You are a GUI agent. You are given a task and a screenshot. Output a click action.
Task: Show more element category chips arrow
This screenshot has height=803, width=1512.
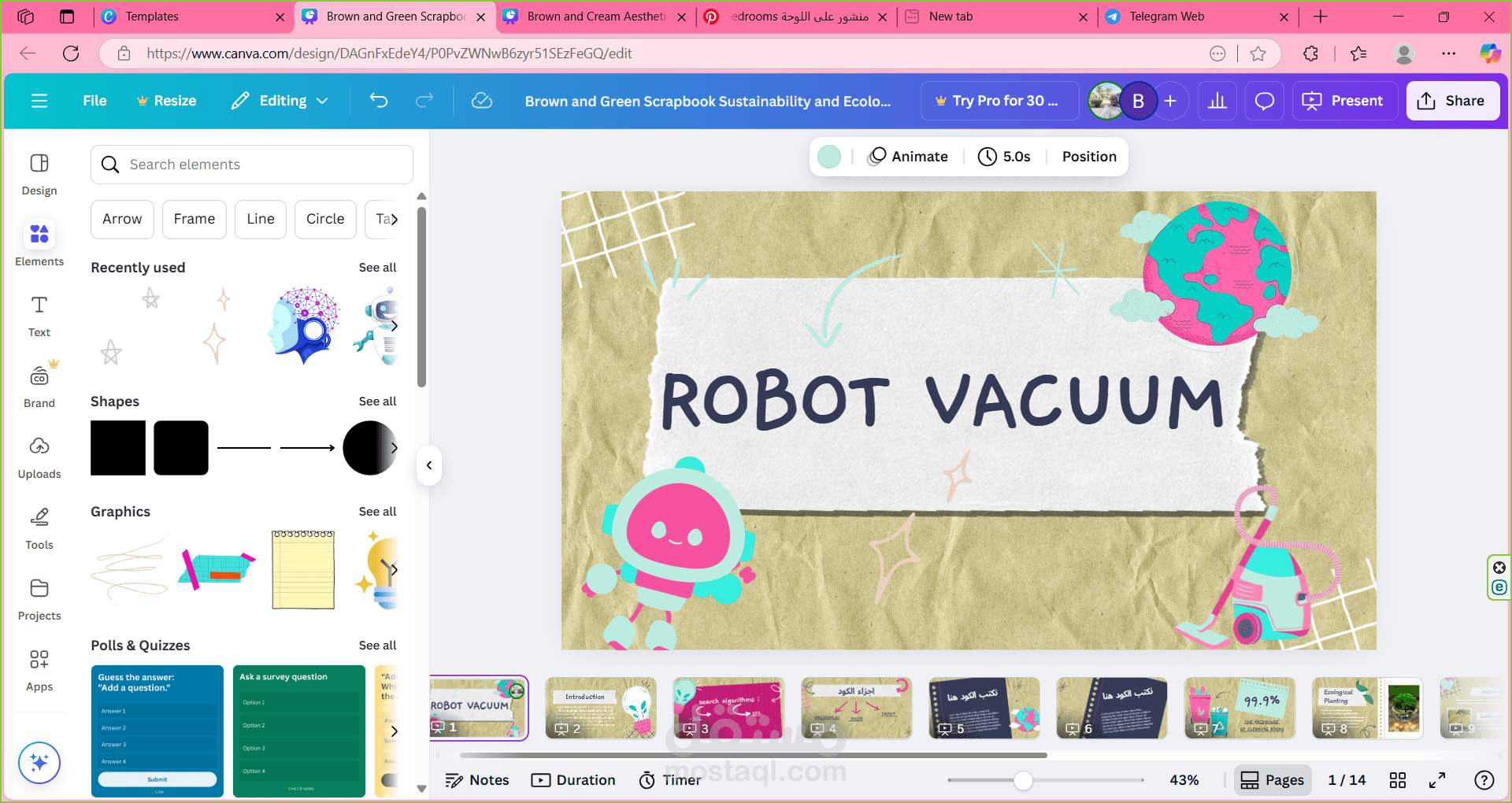pyautogui.click(x=393, y=219)
